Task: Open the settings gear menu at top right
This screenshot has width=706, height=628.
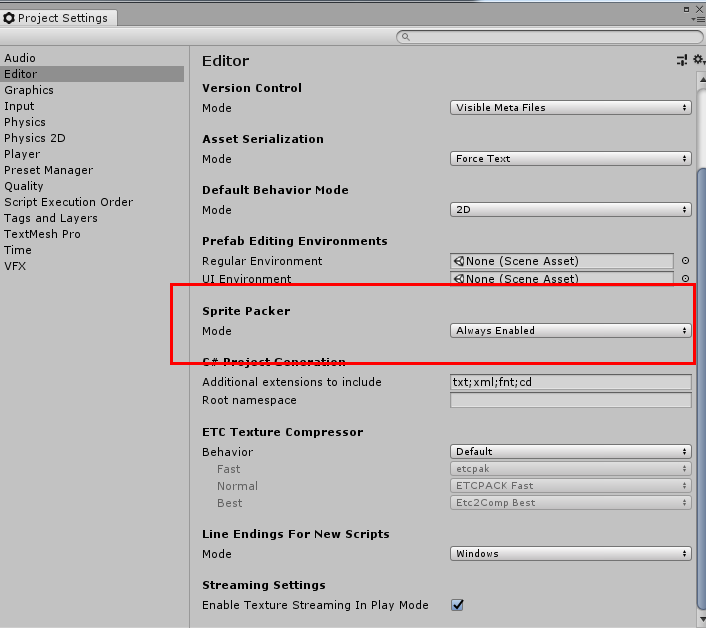Action: (x=698, y=59)
